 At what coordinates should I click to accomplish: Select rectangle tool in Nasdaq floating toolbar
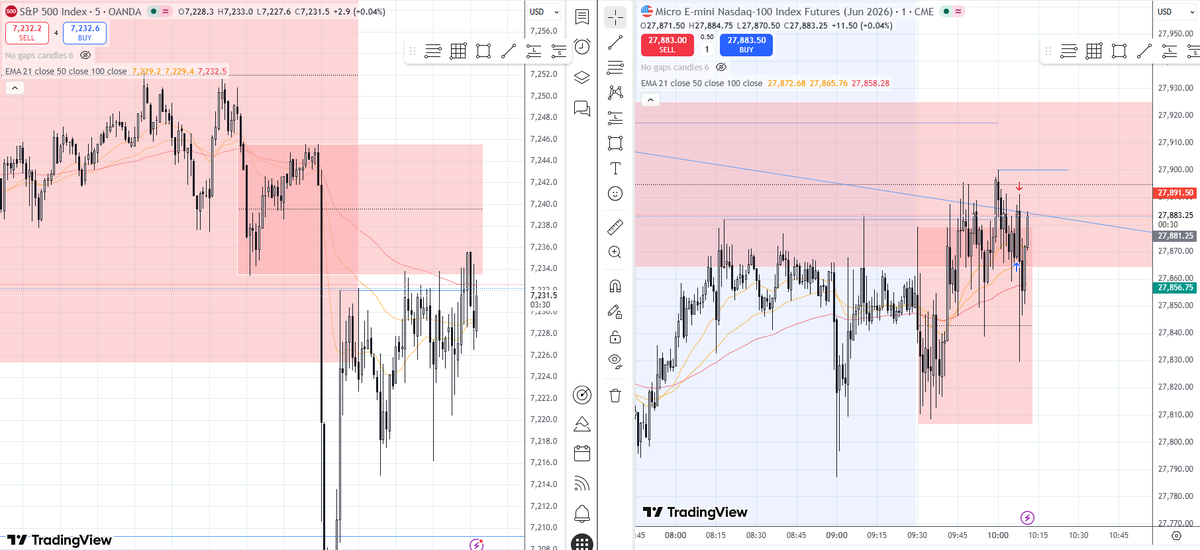point(1119,51)
